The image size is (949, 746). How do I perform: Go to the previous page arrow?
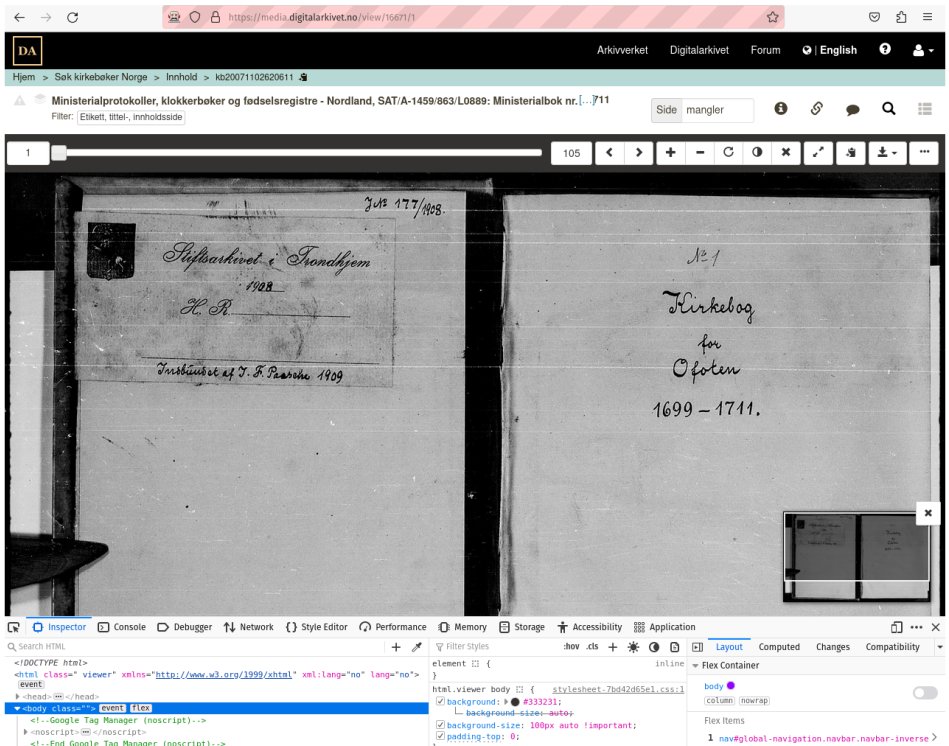pyautogui.click(x=609, y=152)
